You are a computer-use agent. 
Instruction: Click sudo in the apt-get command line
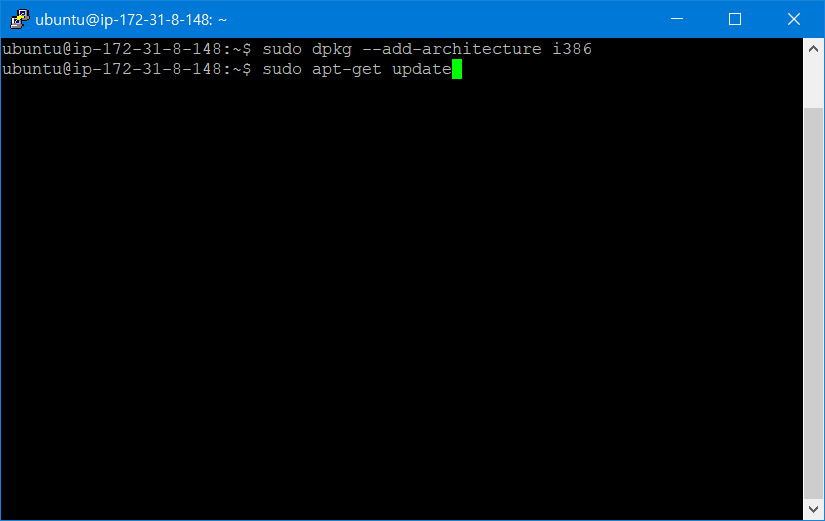281,69
